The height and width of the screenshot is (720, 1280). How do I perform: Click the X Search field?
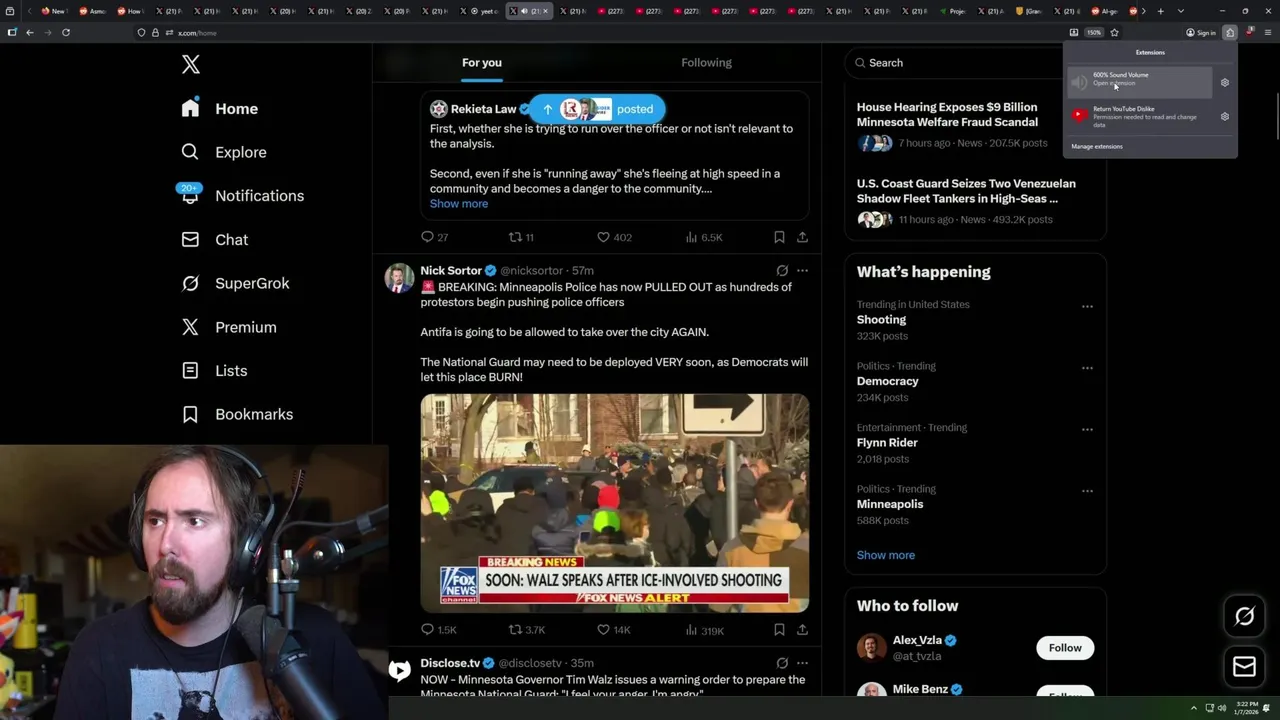point(975,62)
